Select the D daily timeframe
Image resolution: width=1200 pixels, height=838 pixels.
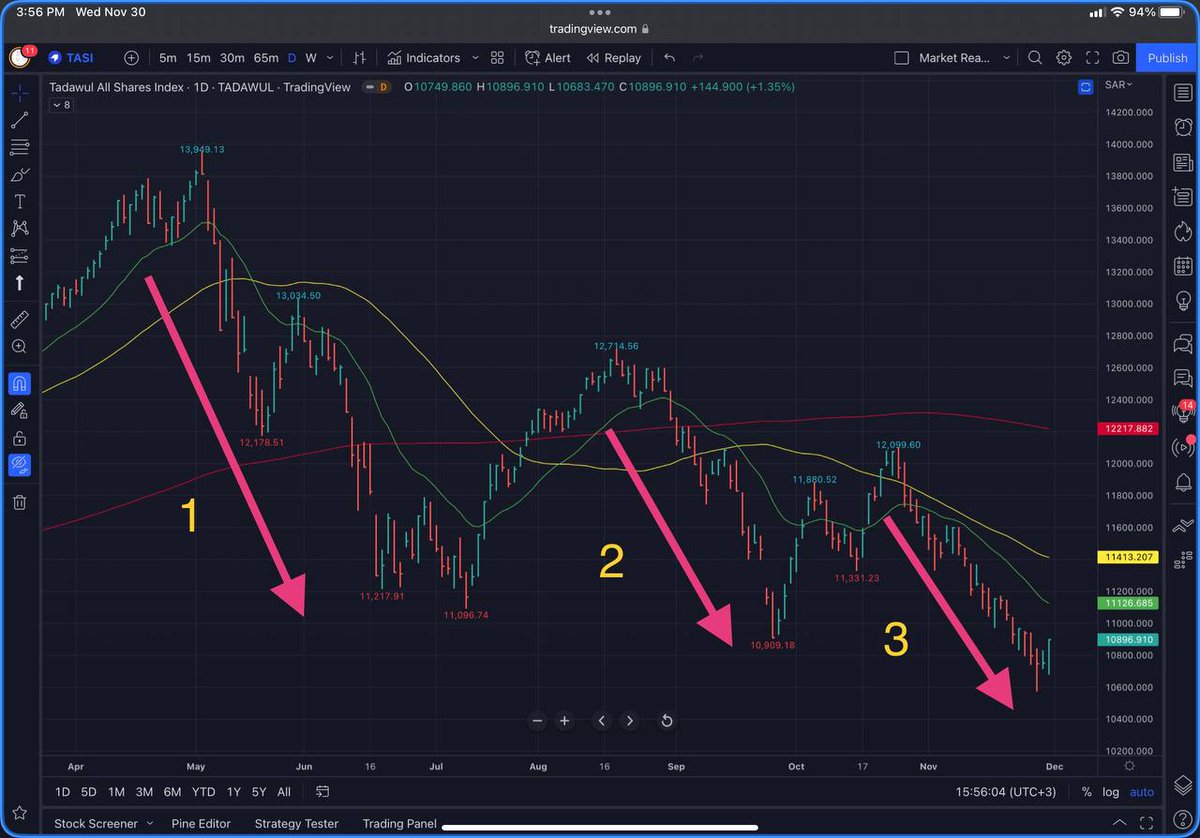pos(292,58)
